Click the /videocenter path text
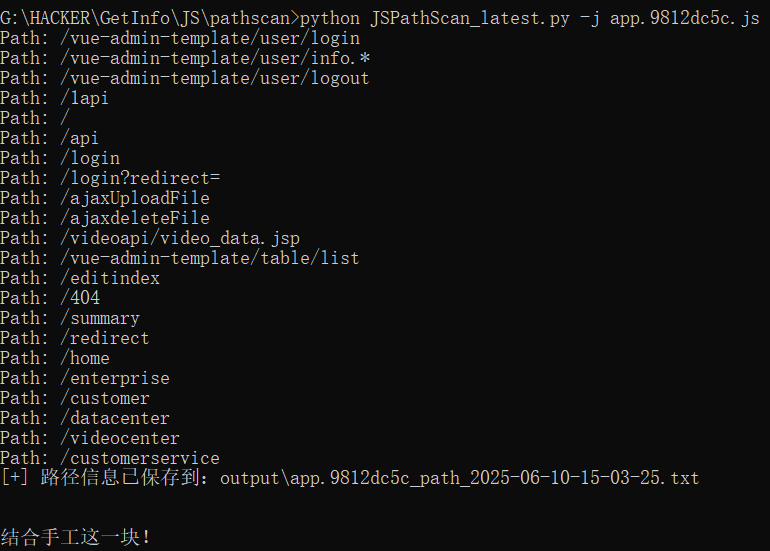 (x=120, y=439)
